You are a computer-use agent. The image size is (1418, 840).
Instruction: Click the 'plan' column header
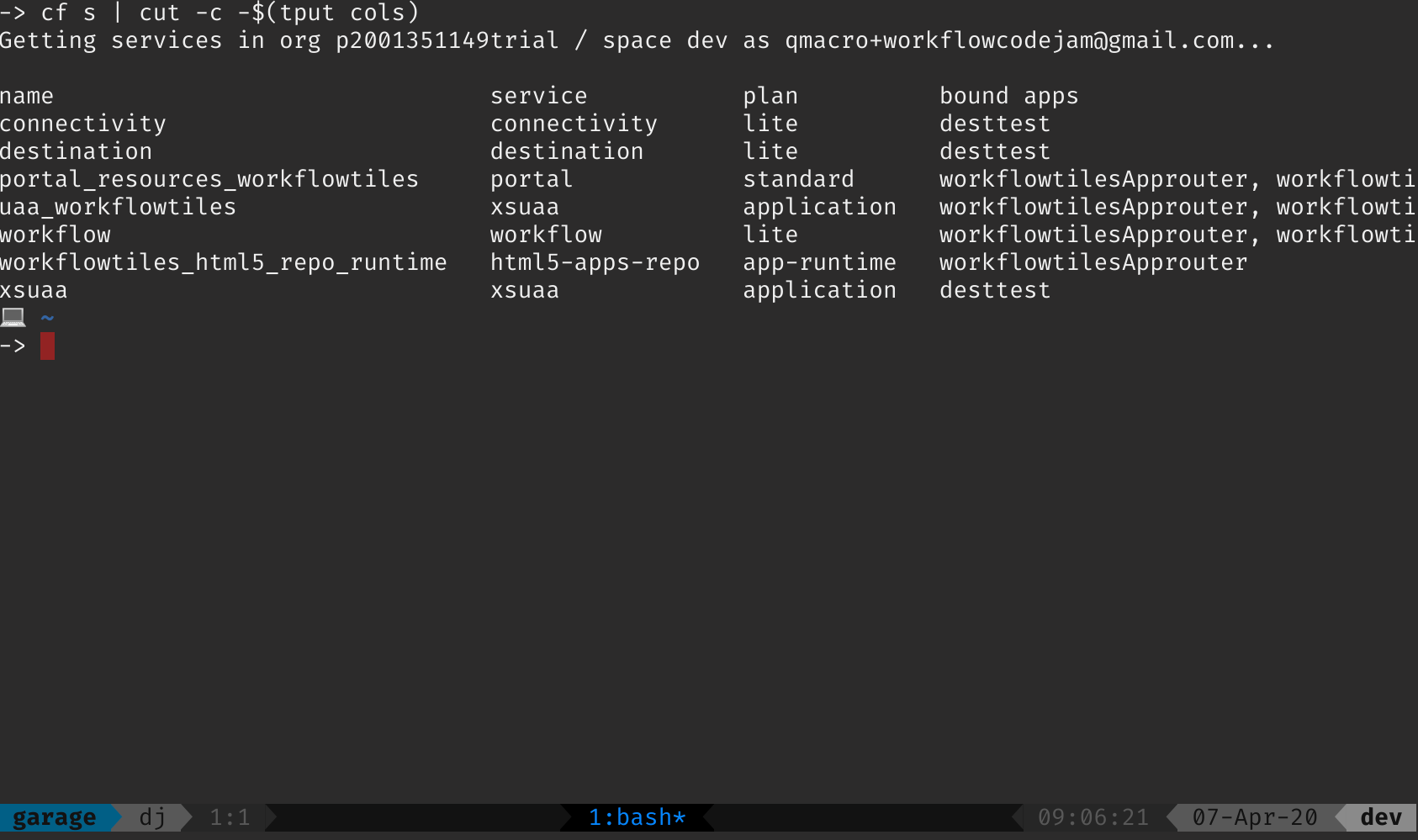click(770, 96)
